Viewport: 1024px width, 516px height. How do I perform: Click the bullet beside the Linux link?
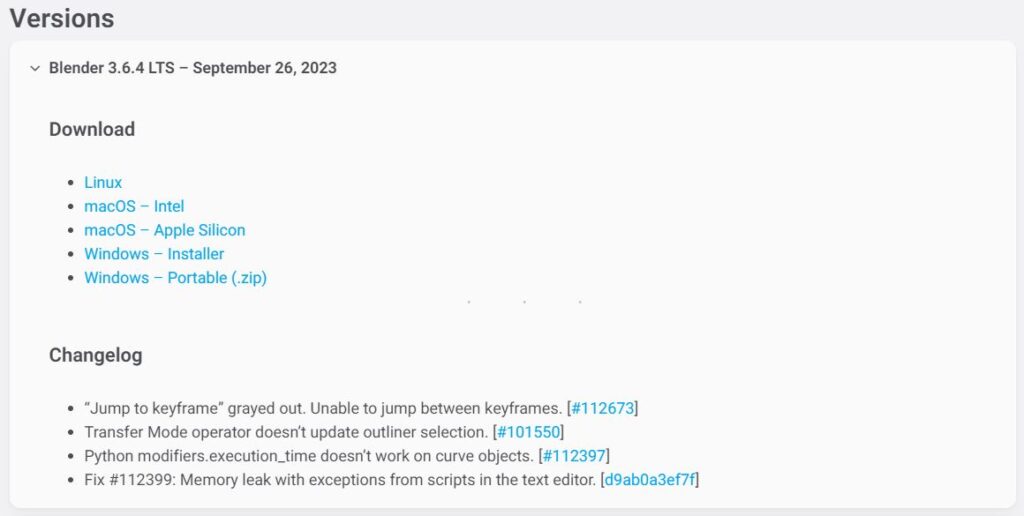click(70, 183)
